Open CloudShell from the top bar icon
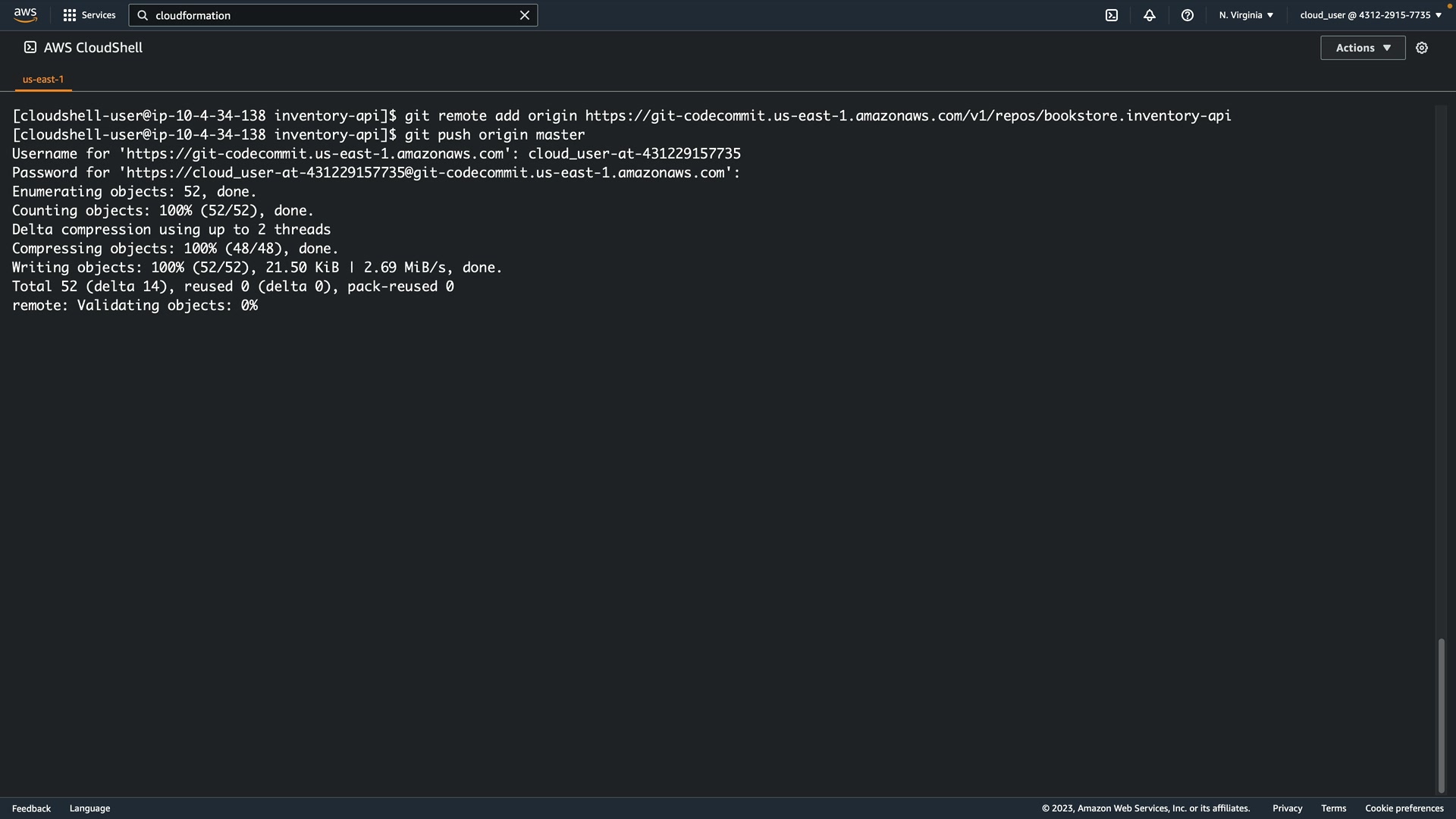 pyautogui.click(x=1111, y=15)
